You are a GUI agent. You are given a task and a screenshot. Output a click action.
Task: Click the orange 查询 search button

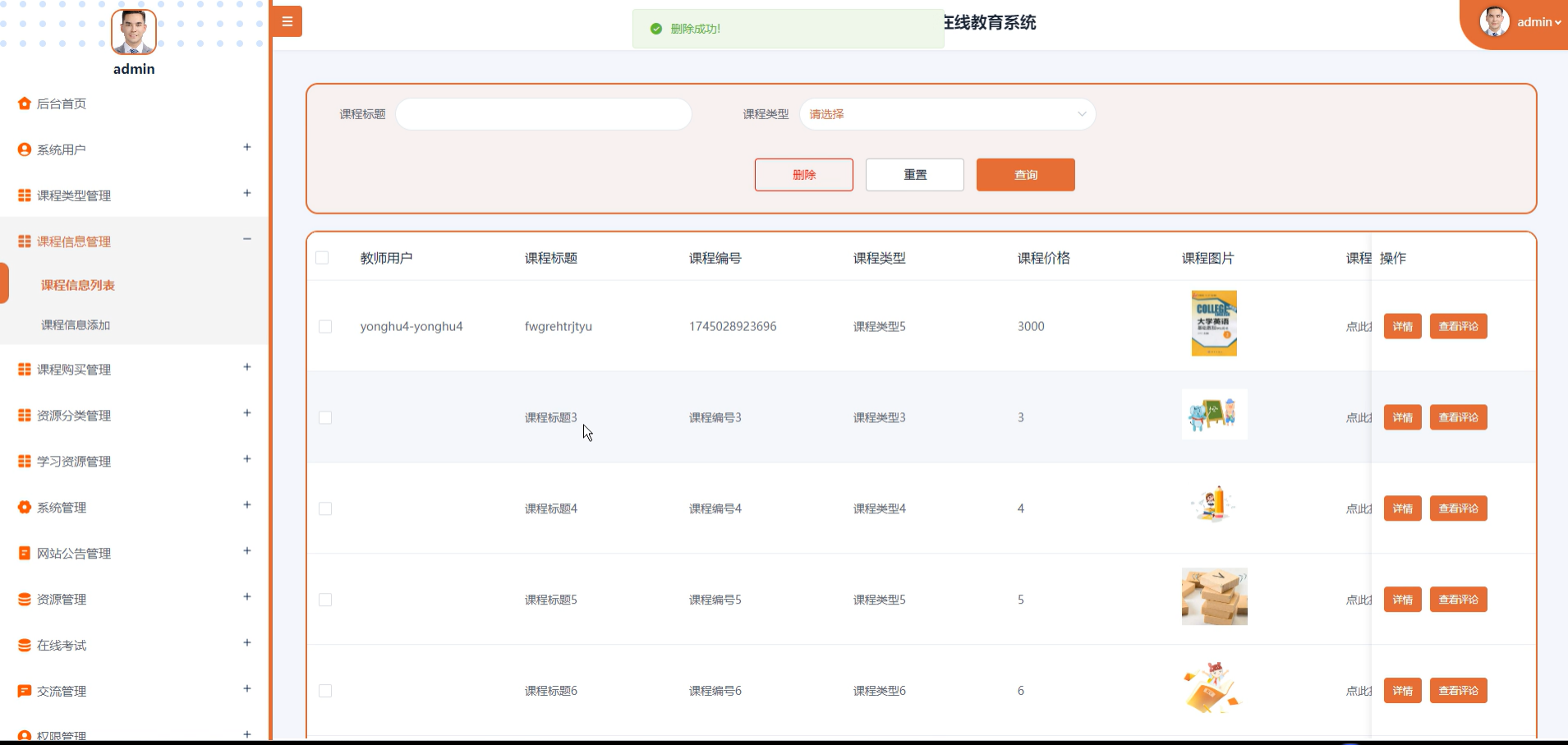click(1026, 175)
